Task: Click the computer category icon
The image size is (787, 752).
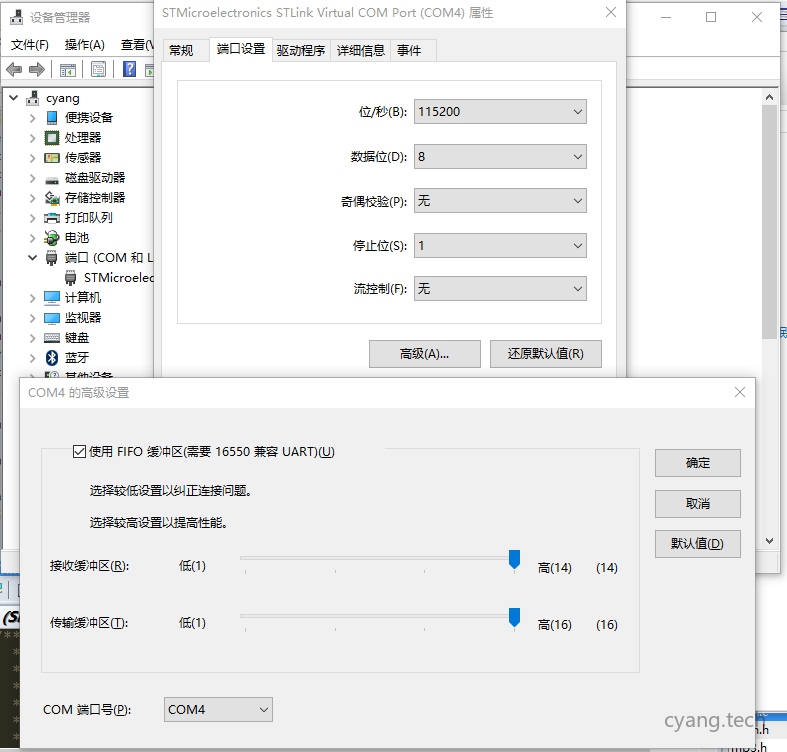Action: click(52, 298)
